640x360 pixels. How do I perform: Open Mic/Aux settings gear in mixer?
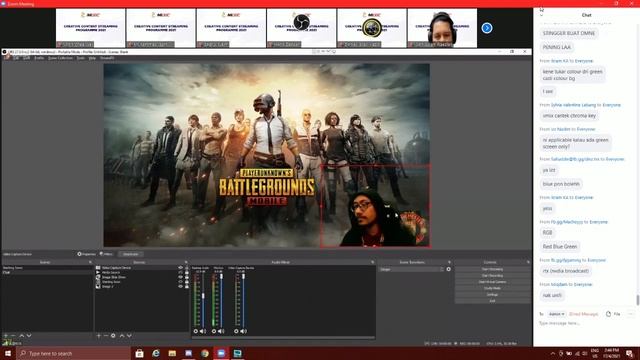[x=214, y=331]
